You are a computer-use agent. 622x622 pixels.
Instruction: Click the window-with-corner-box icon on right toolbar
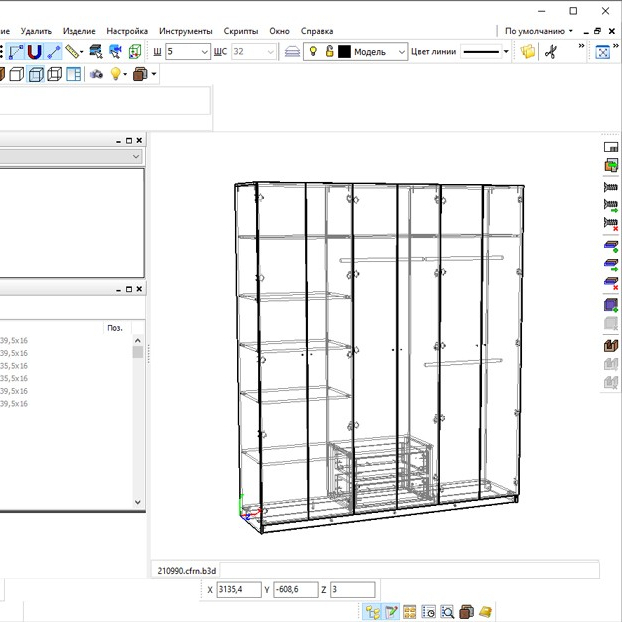click(610, 147)
